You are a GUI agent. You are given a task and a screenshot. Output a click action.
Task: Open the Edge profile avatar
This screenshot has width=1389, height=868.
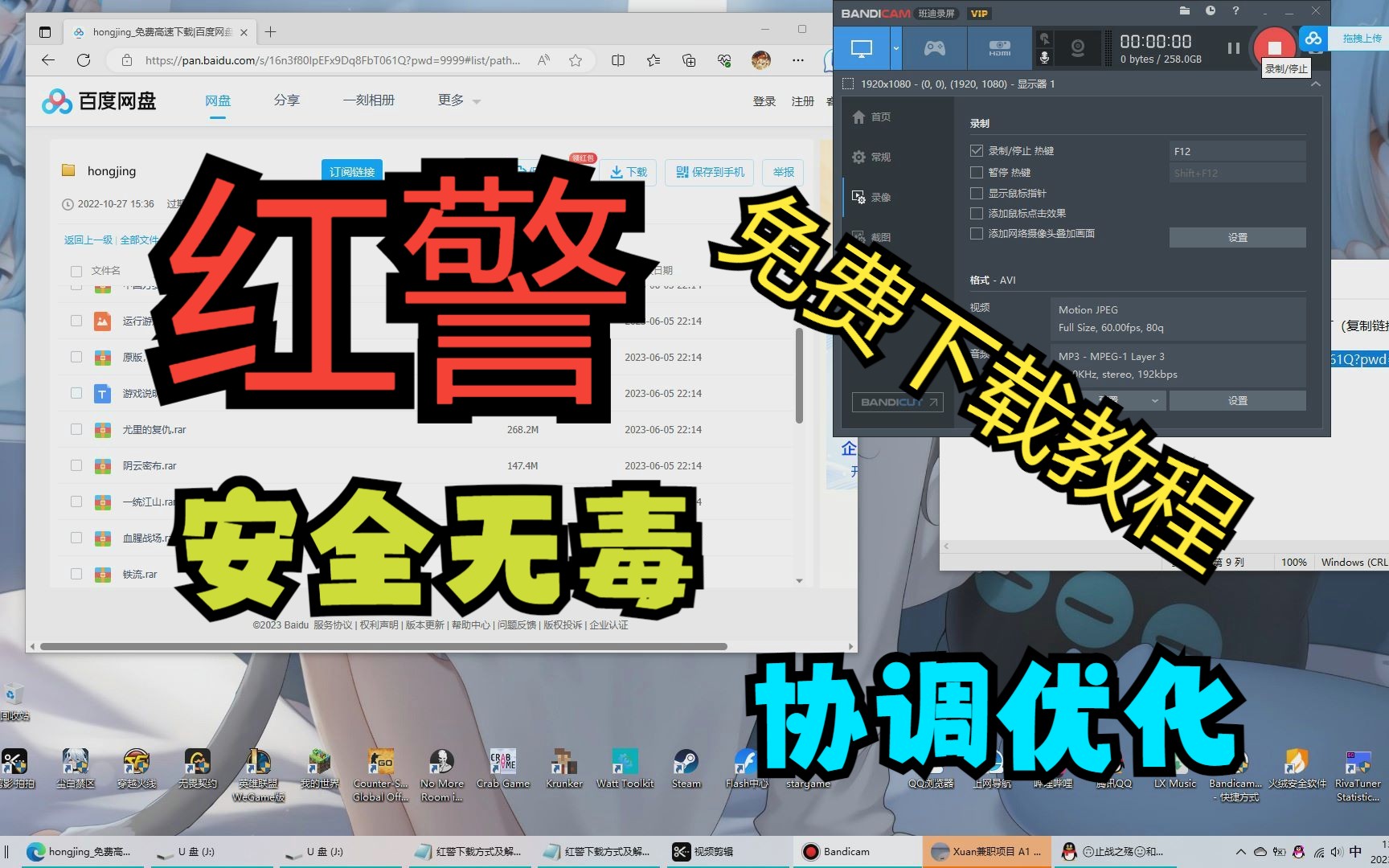[761, 60]
